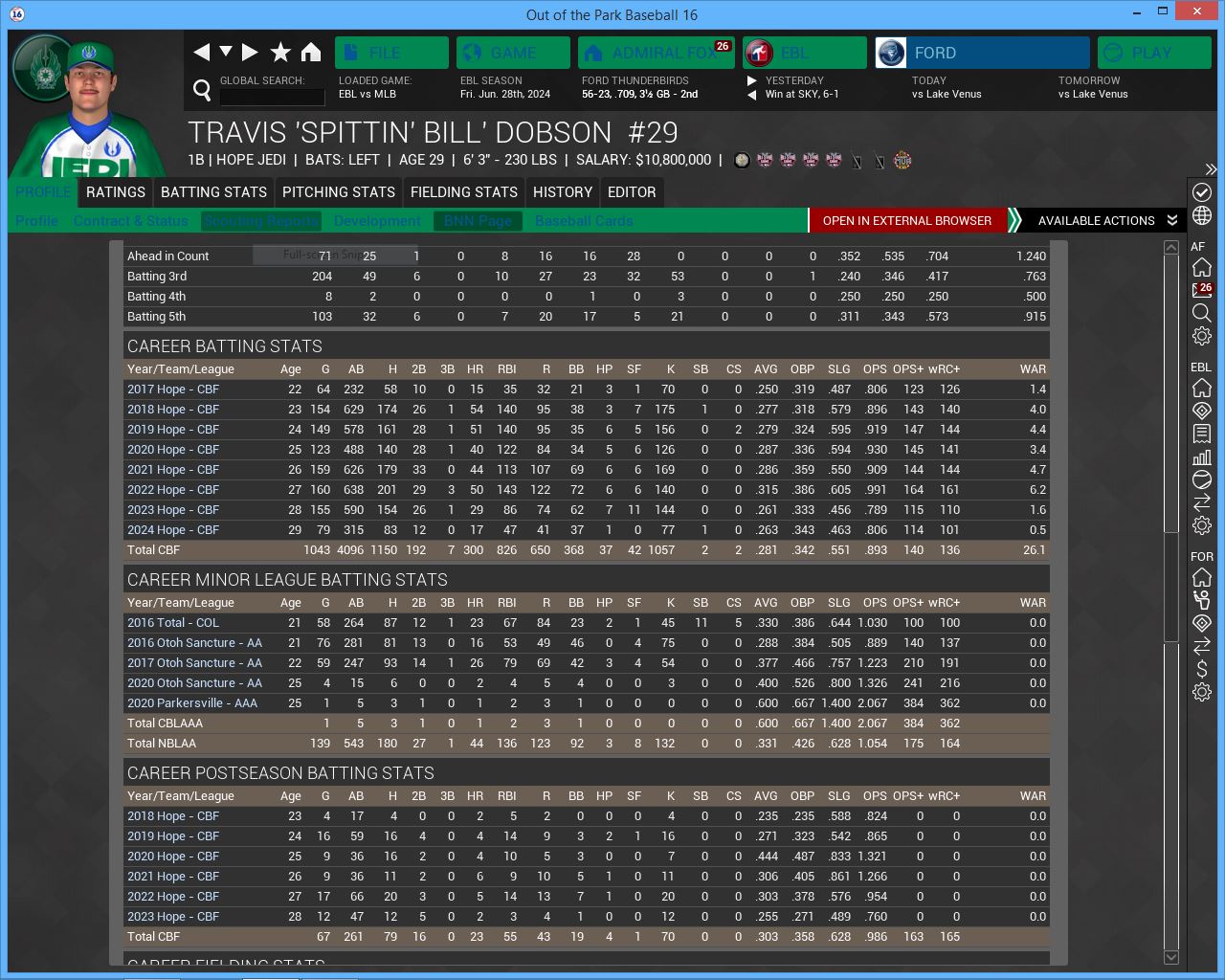Viewport: 1225px width, 980px height.
Task: Click the checkmark icon in right sidebar
Action: click(x=1202, y=192)
